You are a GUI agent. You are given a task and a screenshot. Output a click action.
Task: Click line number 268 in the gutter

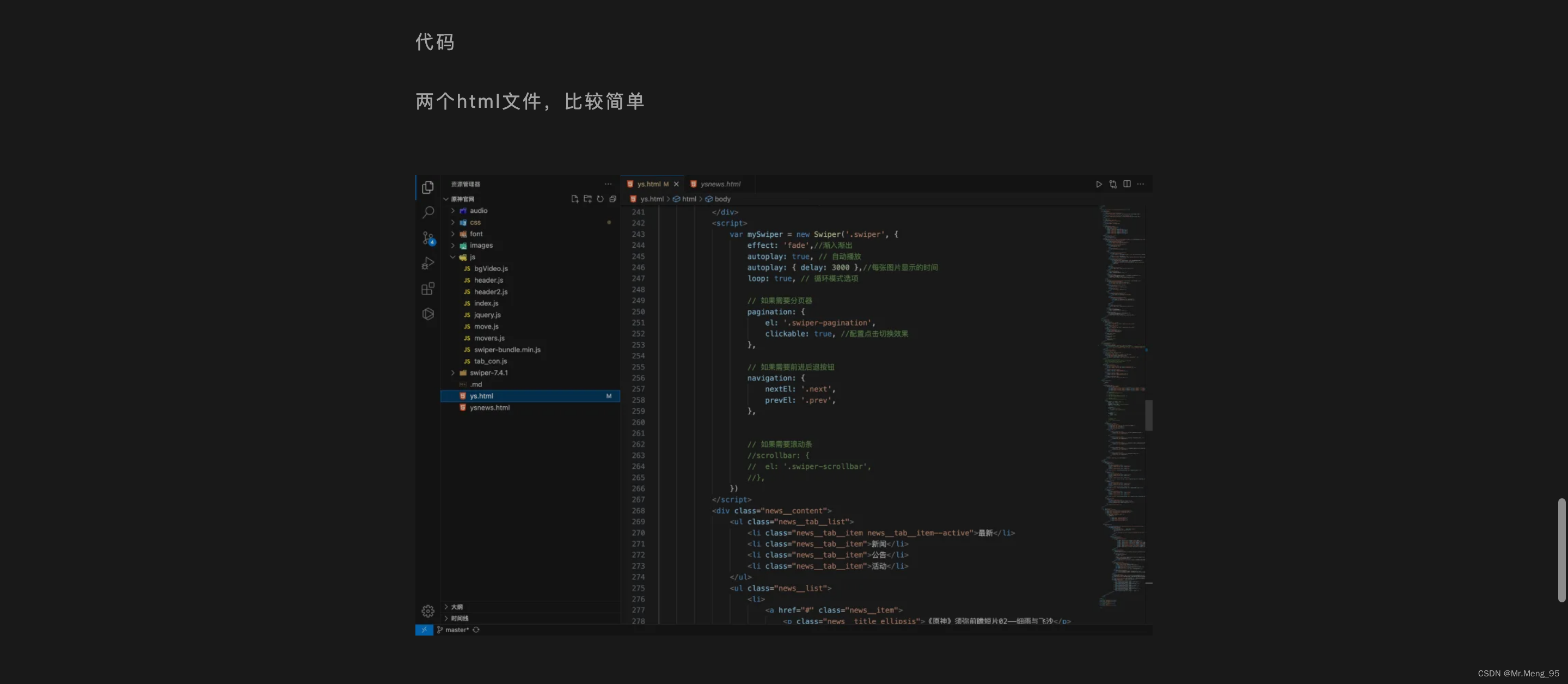coord(638,511)
